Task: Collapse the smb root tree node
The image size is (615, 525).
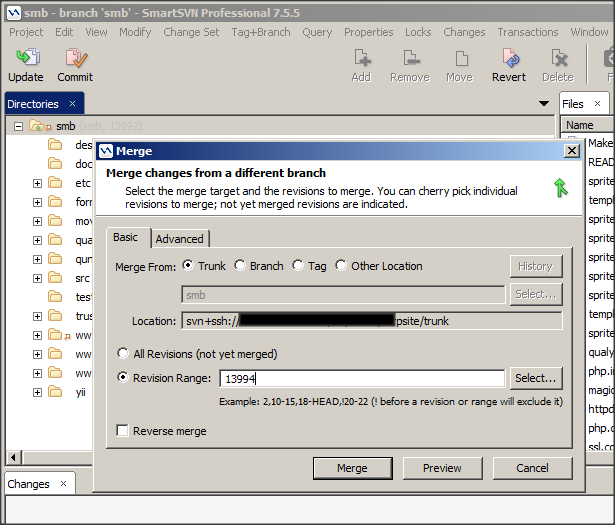Action: point(18,126)
